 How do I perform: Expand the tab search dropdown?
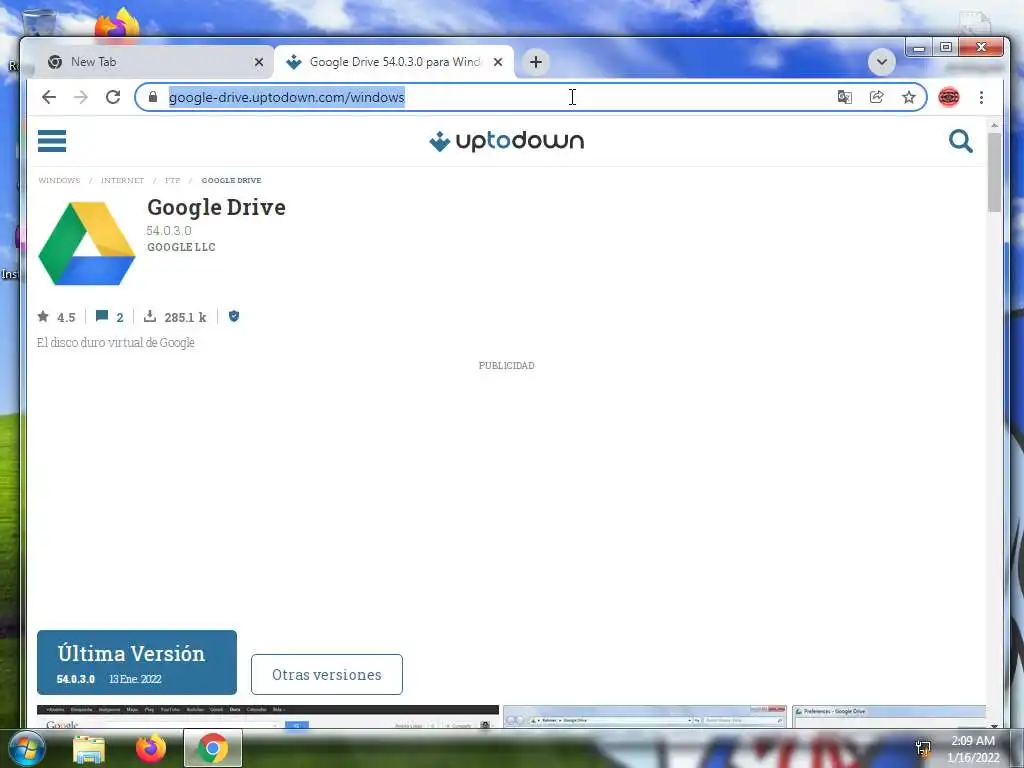tap(882, 62)
